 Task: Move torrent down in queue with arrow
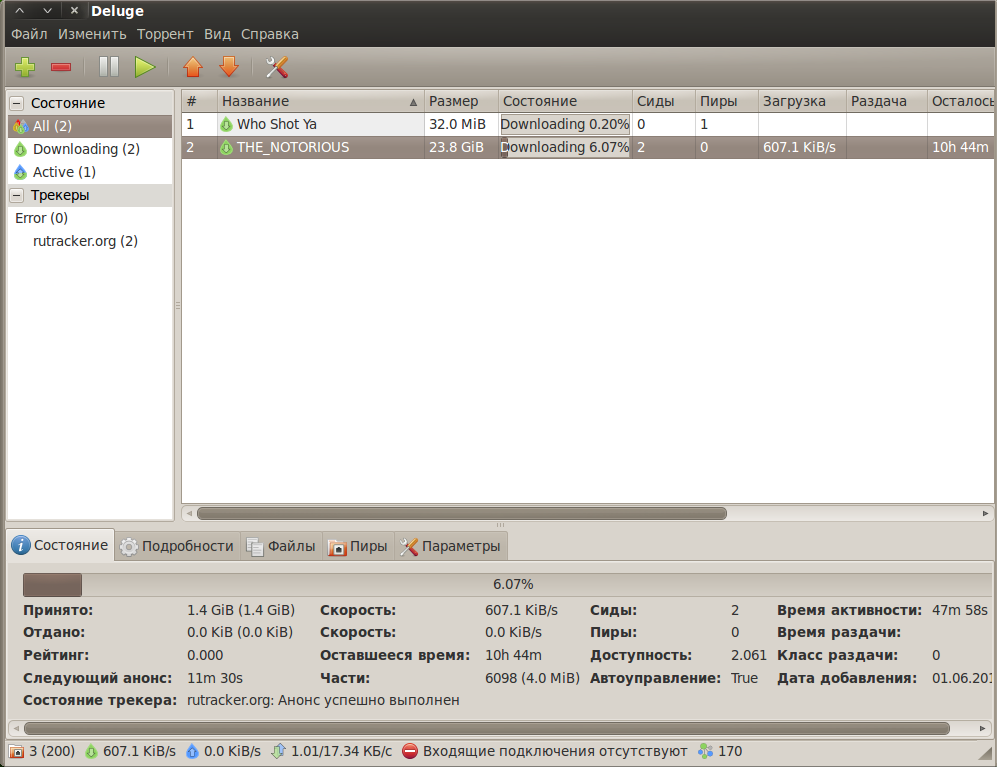229,67
